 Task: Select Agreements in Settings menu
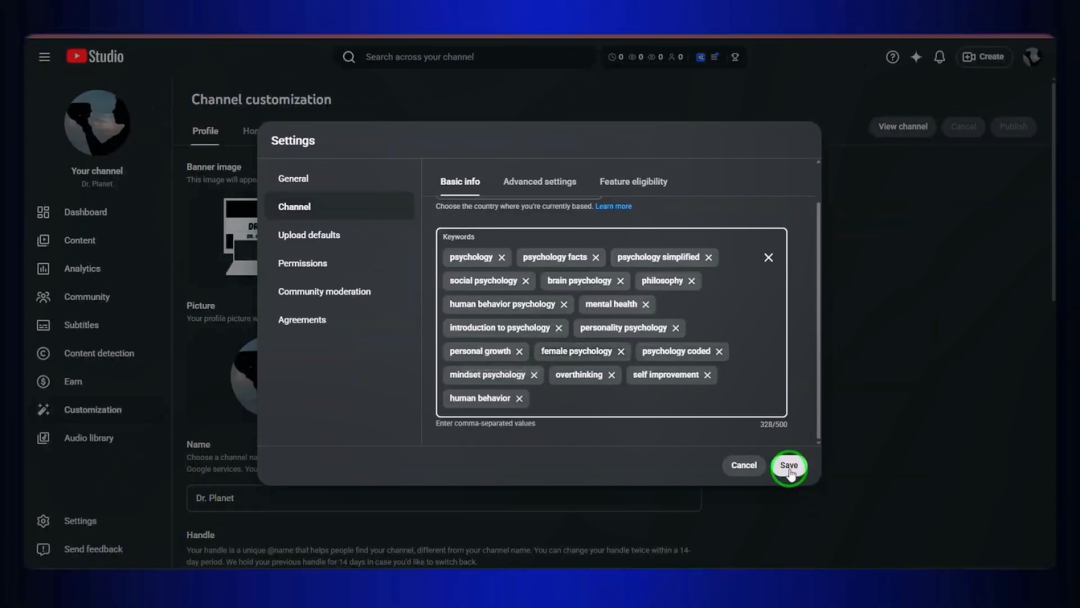tap(339, 319)
